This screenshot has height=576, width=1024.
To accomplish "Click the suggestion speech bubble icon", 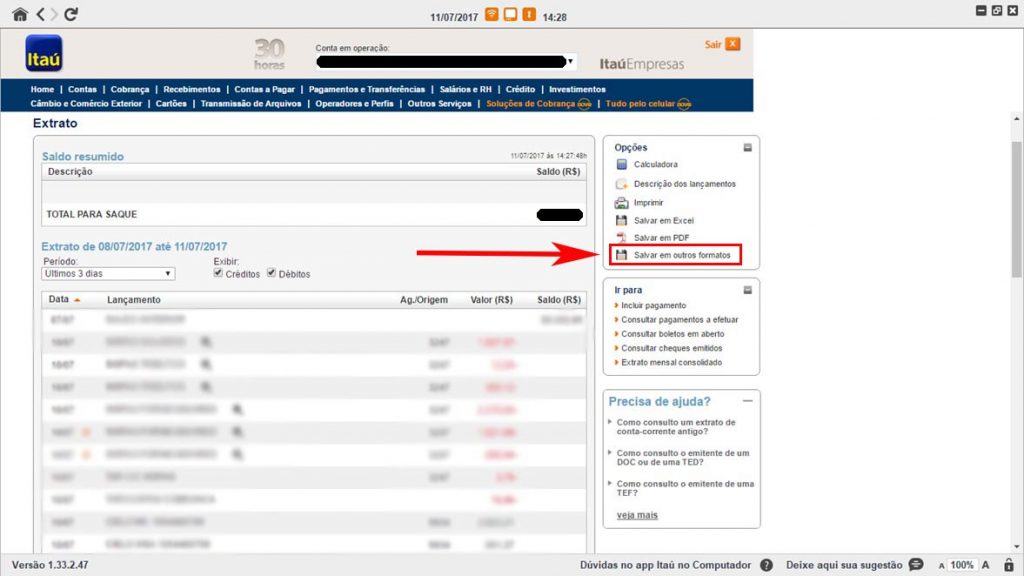I will pyautogui.click(x=915, y=565).
